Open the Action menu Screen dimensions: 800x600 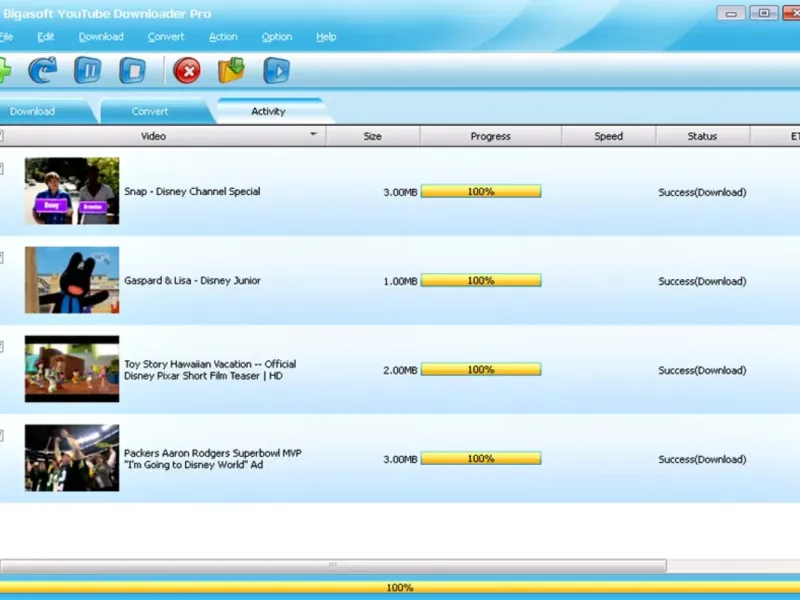pyautogui.click(x=223, y=37)
